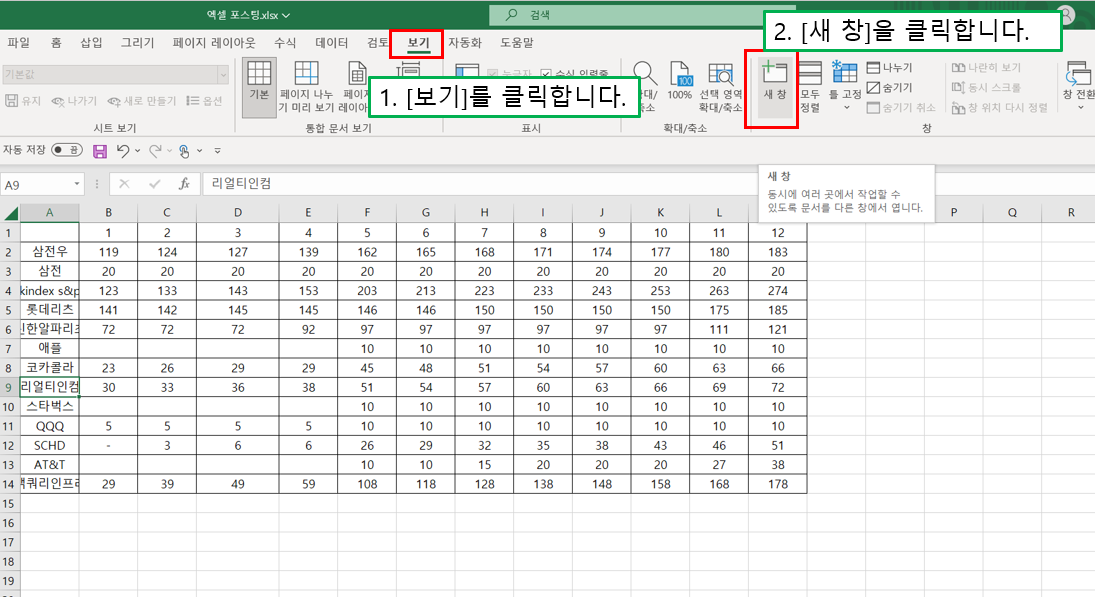Open the Name Box dropdown arrow
1095x597 pixels.
(x=77, y=184)
